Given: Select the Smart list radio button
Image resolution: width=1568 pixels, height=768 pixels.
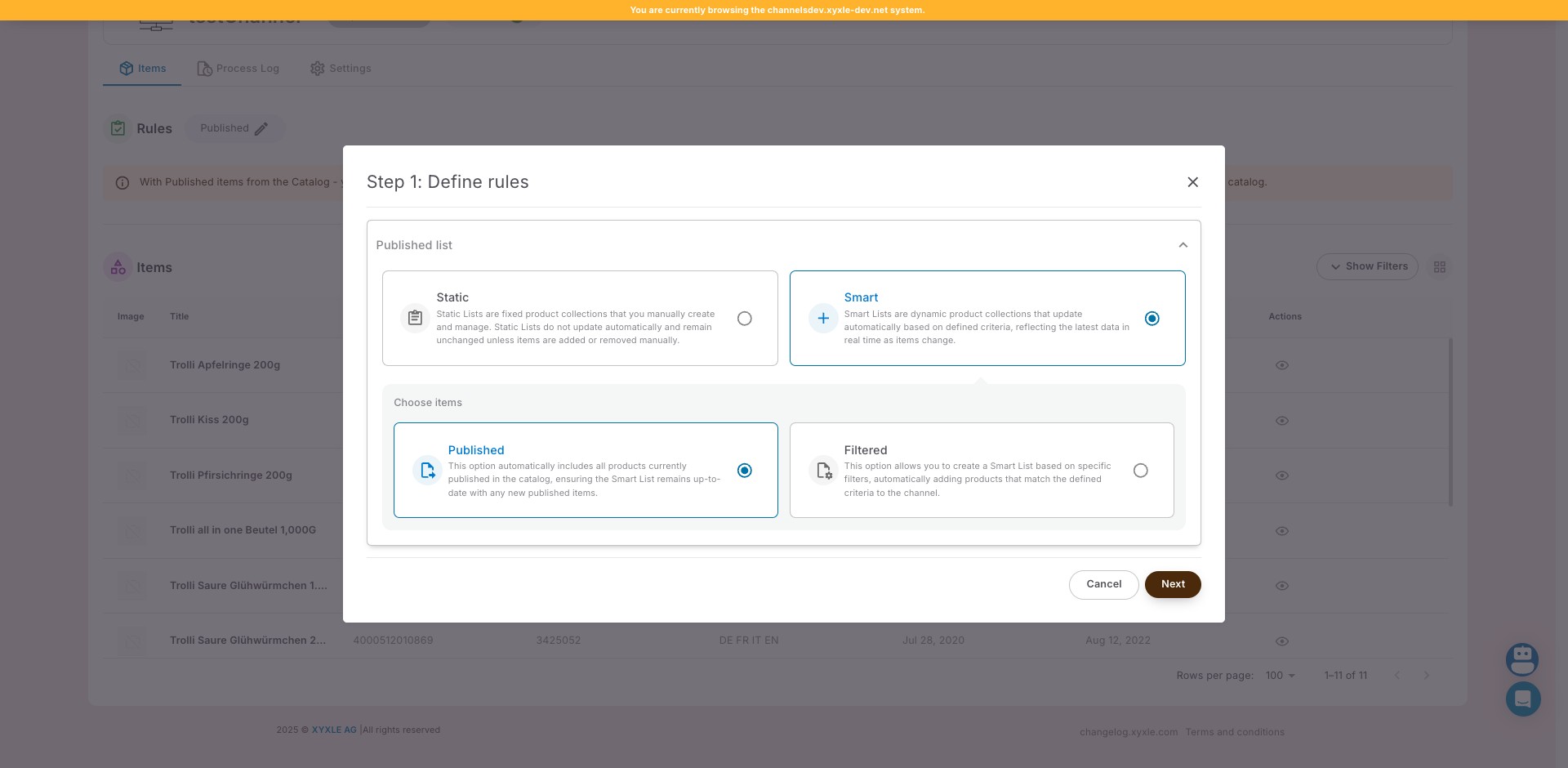Looking at the screenshot, I should pos(1151,319).
